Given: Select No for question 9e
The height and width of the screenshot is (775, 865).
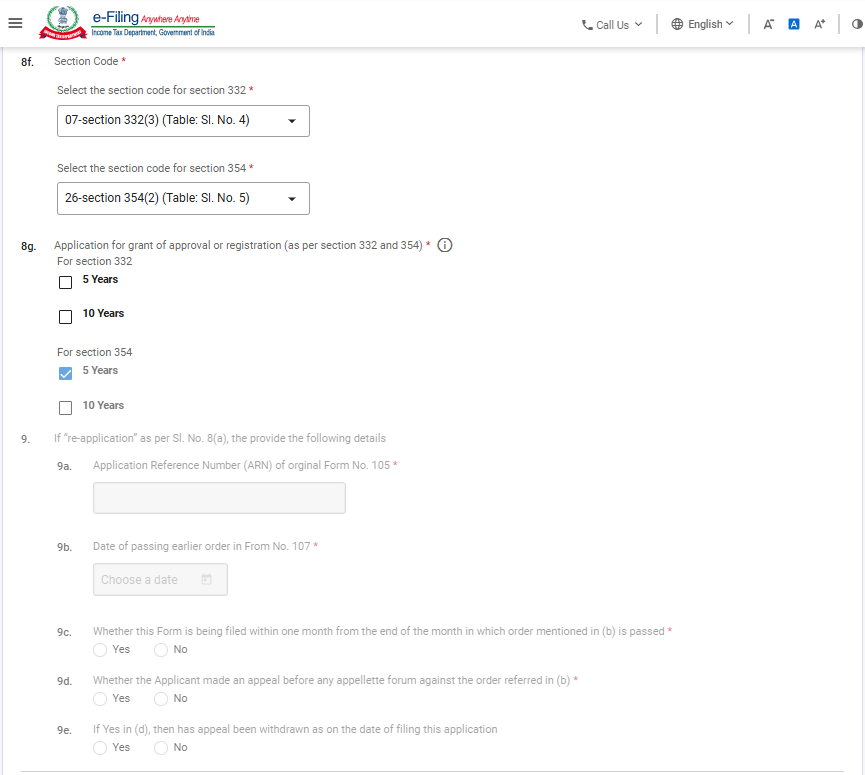Looking at the screenshot, I should [161, 748].
